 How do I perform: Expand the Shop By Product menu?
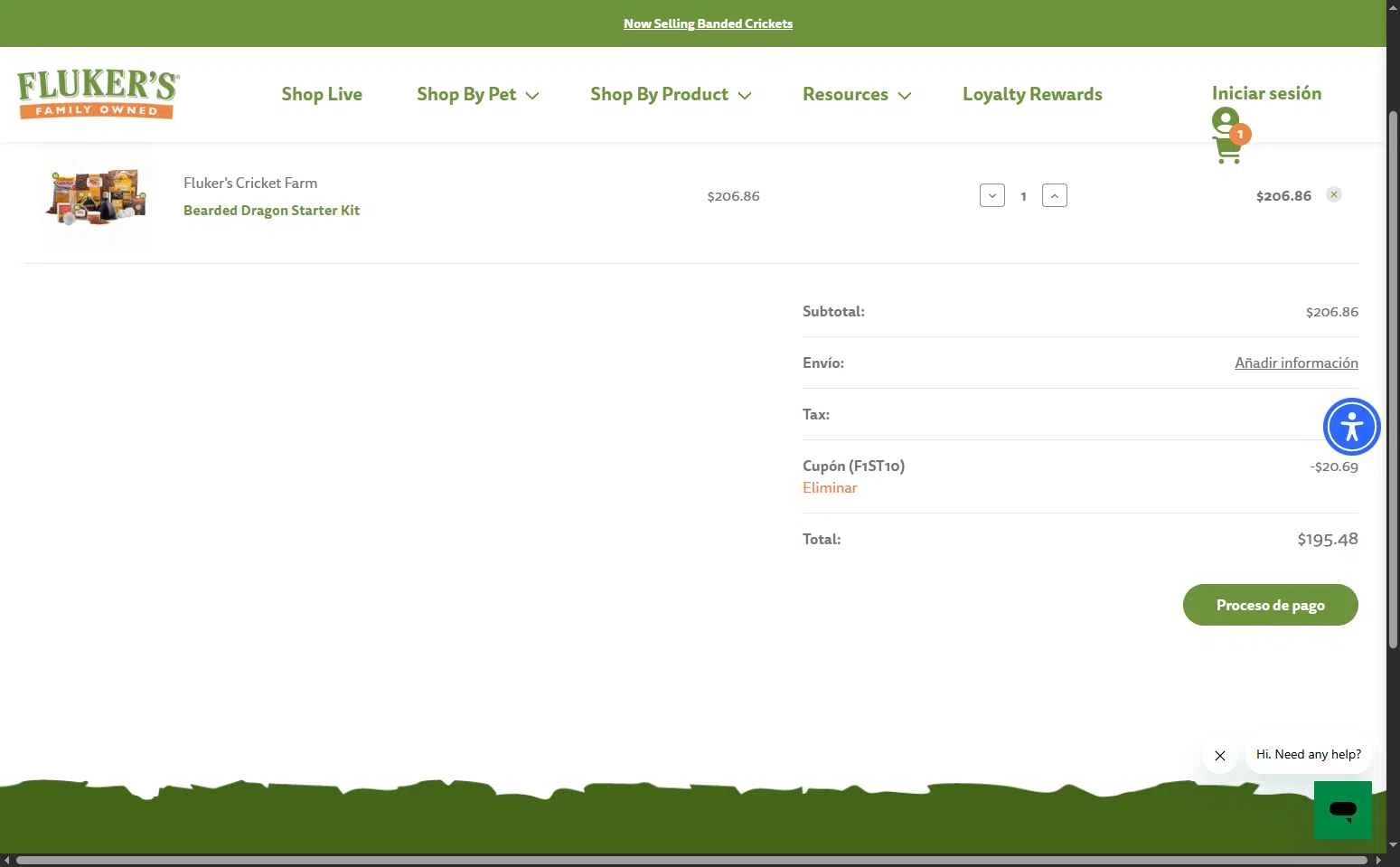671,94
